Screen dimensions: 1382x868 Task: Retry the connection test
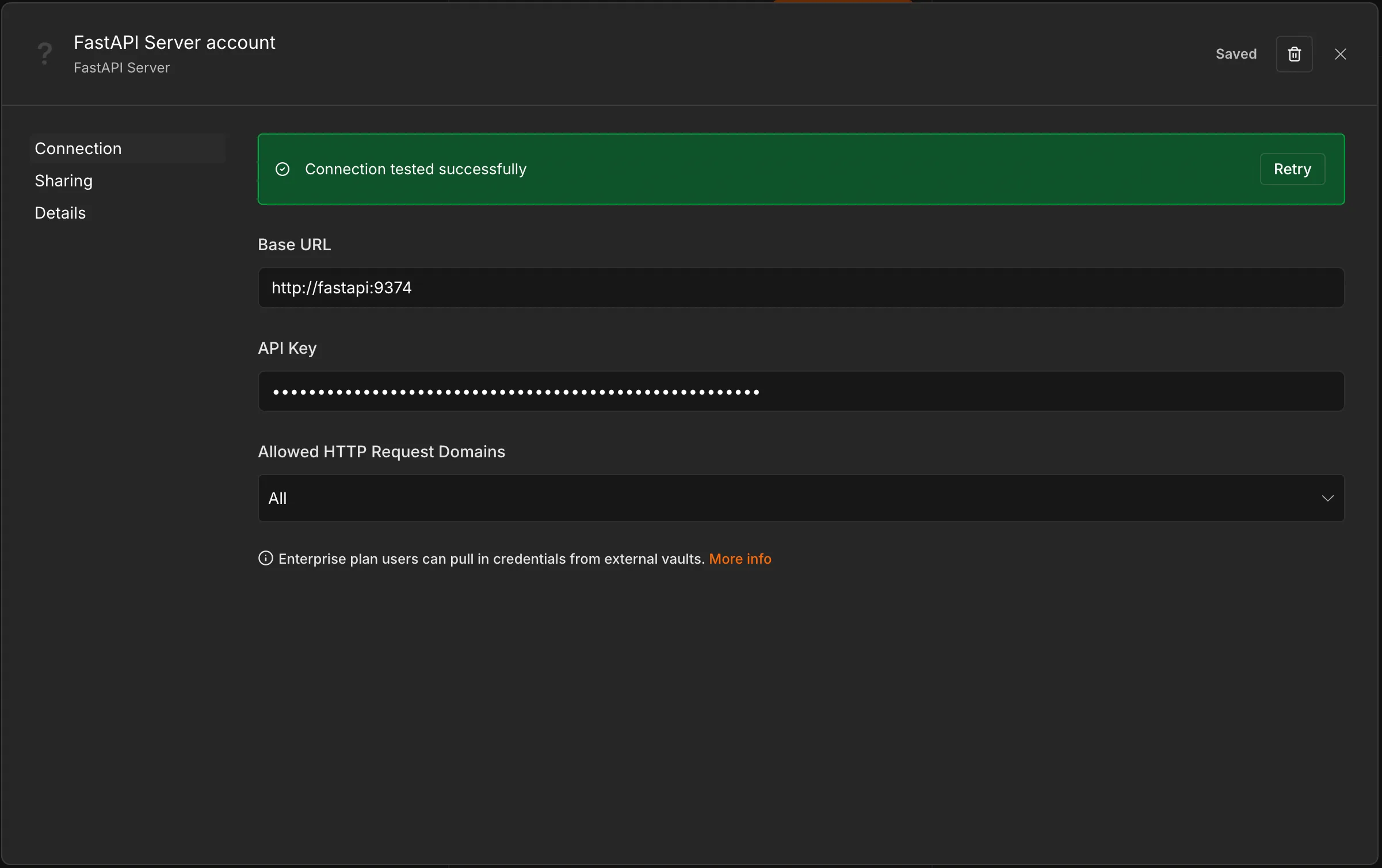pyautogui.click(x=1292, y=169)
